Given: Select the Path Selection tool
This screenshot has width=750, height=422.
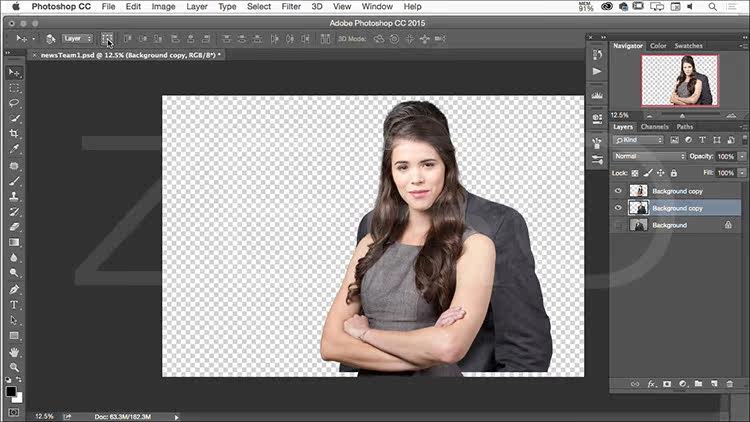Looking at the screenshot, I should click(x=14, y=320).
